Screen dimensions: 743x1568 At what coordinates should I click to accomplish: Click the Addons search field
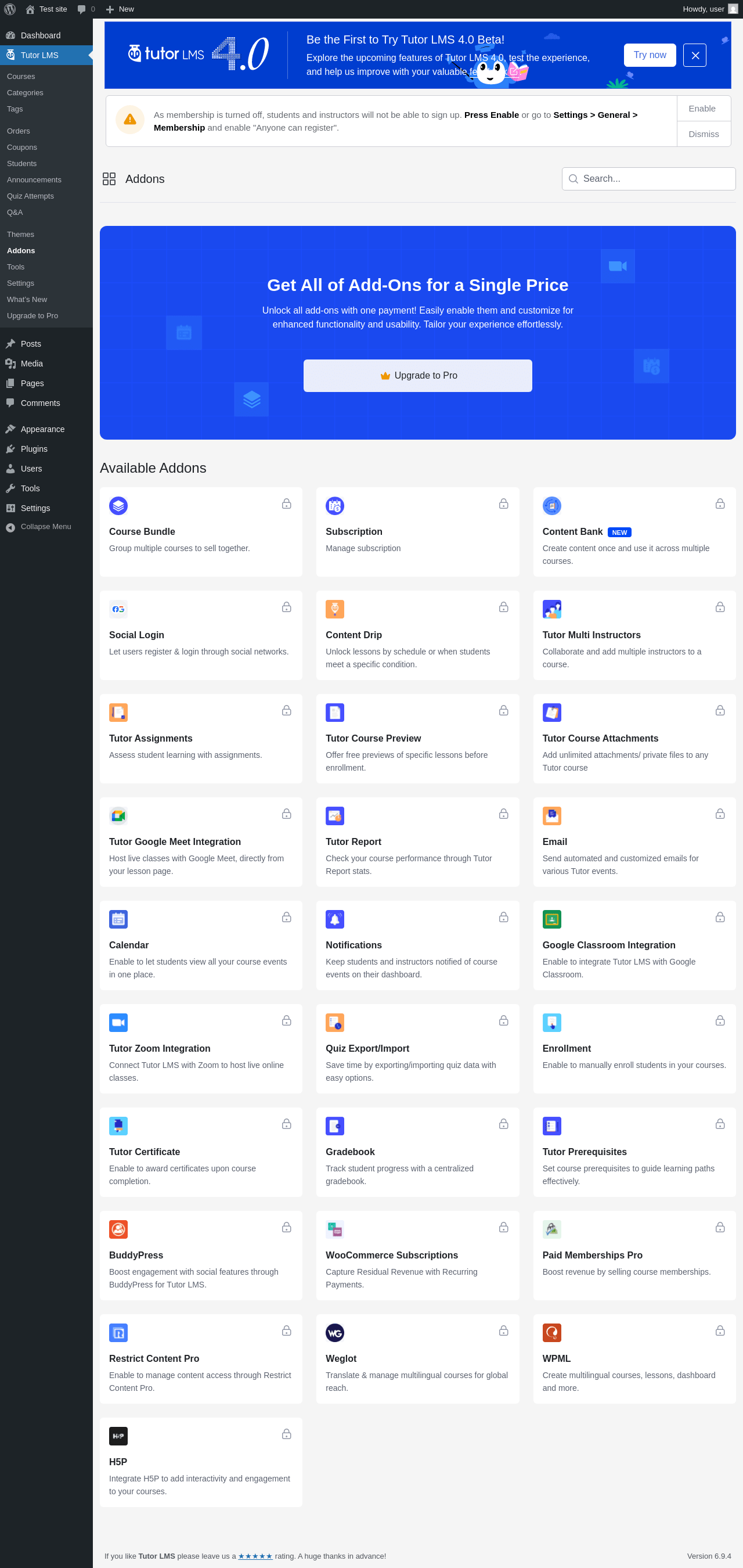coord(649,179)
